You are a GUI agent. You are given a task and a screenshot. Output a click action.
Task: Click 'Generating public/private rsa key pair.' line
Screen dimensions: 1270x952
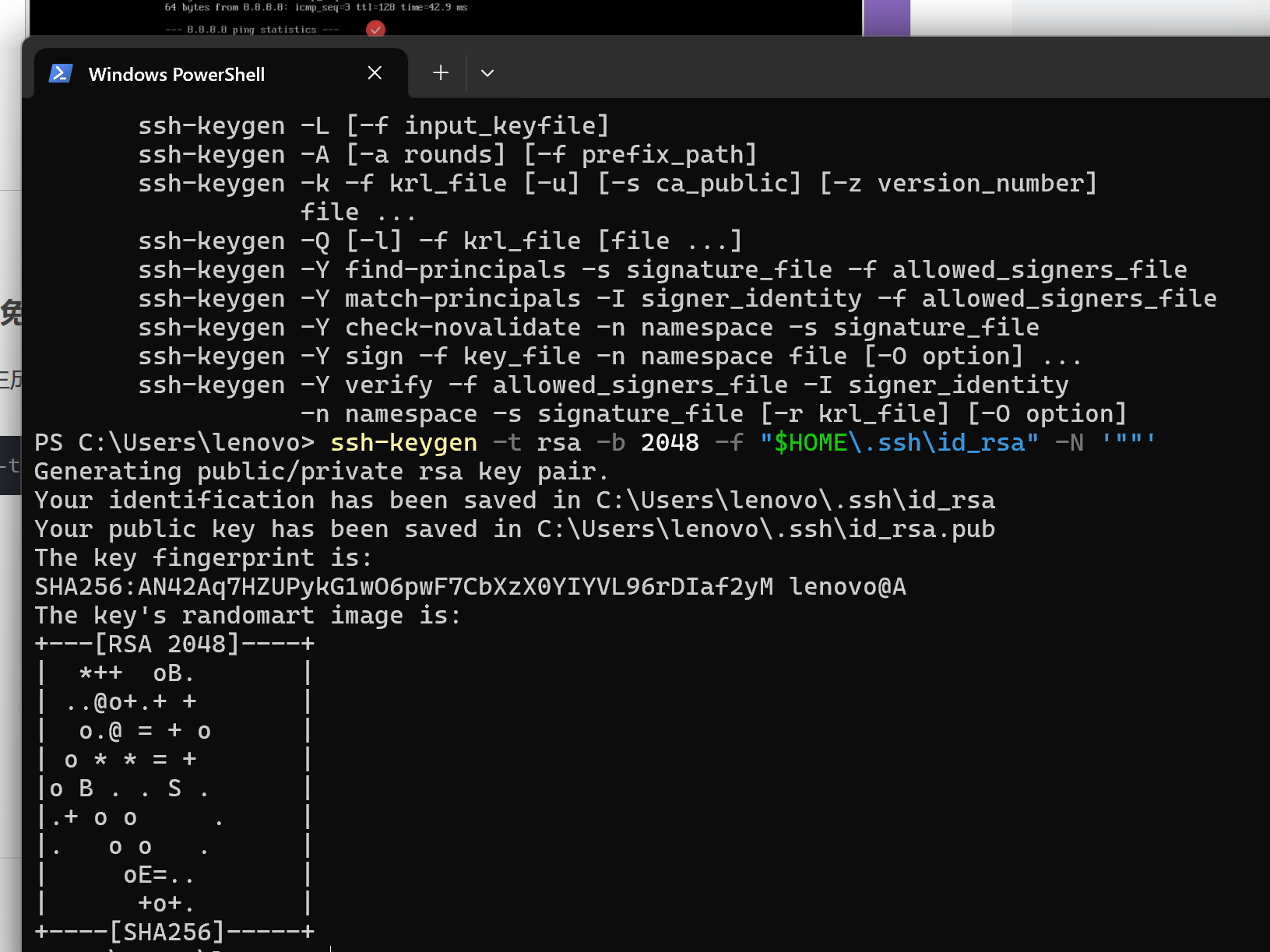coord(321,472)
